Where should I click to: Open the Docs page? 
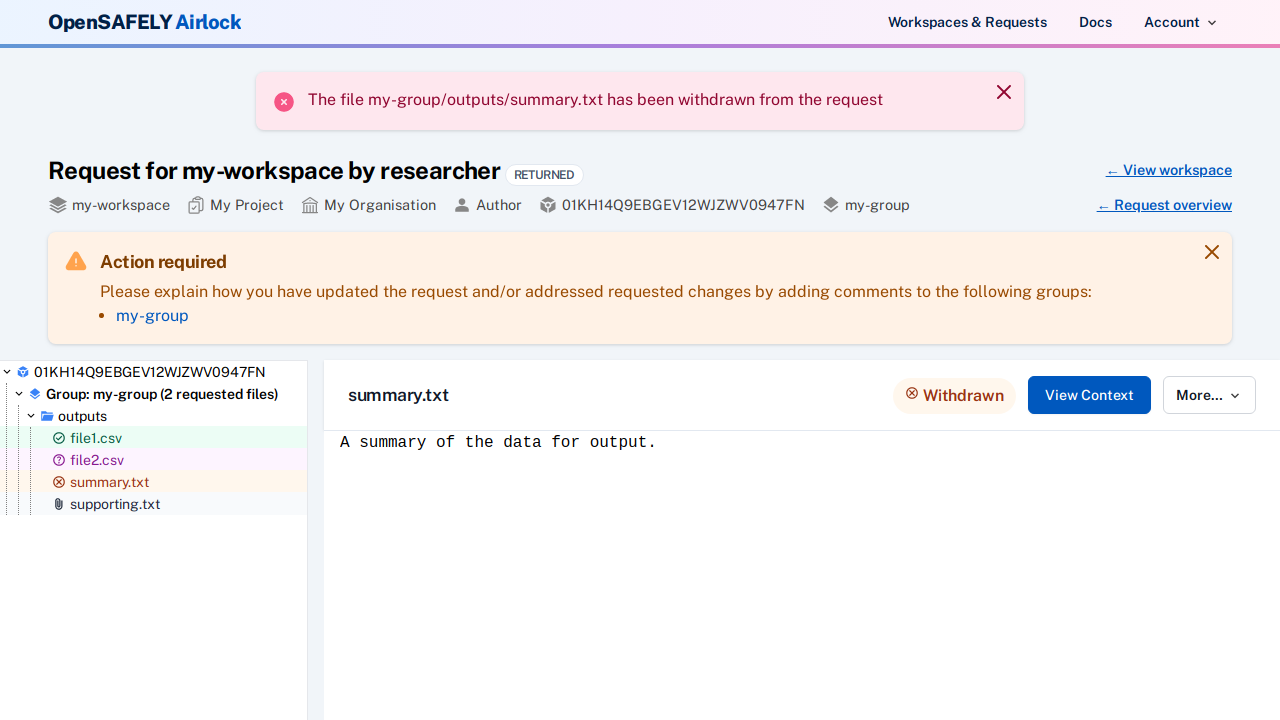coord(1095,22)
